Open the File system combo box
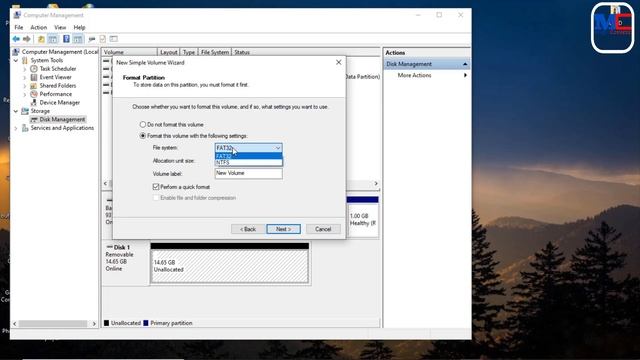Screen dimensions: 640x360 pos(249,148)
